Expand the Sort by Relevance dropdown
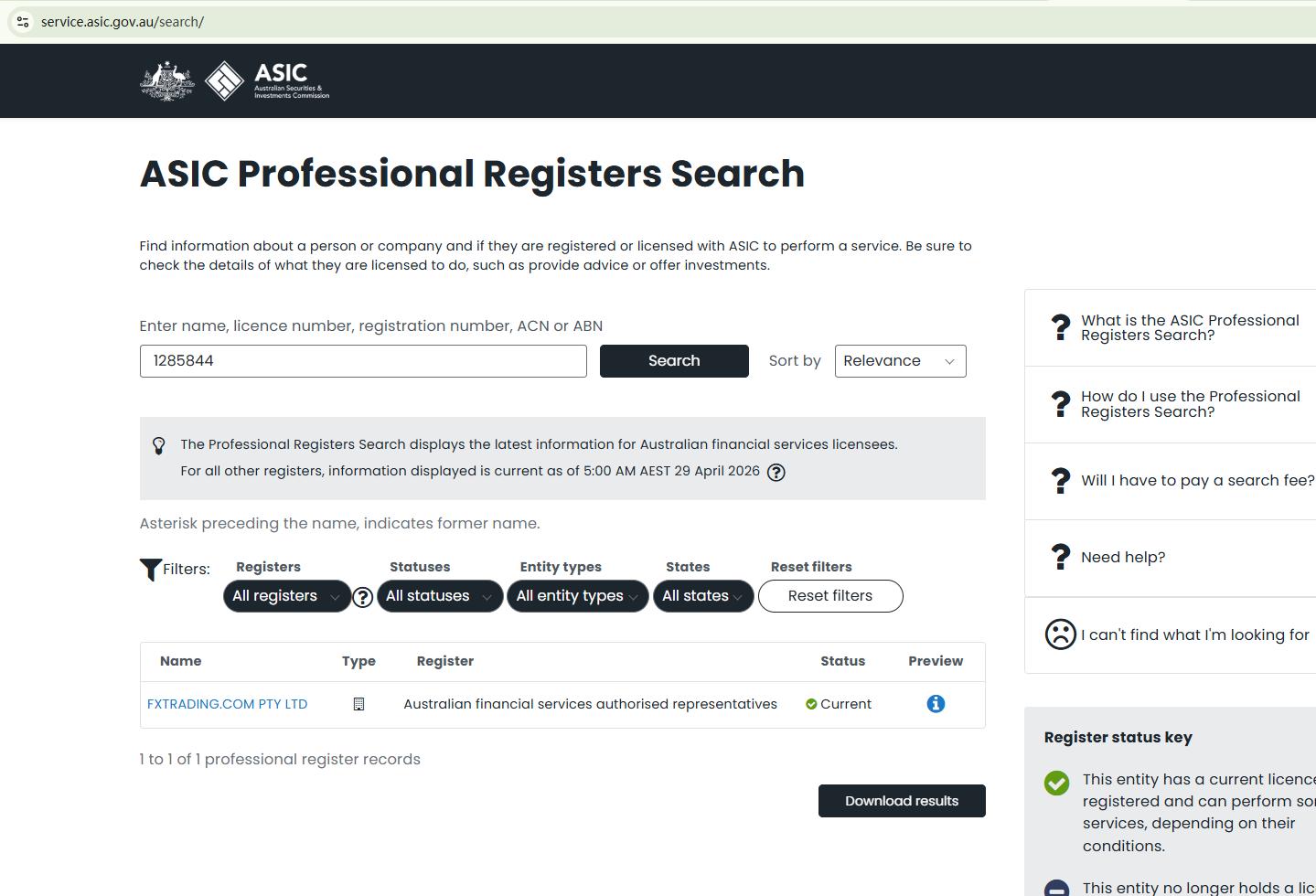This screenshot has width=1316, height=896. (x=901, y=361)
